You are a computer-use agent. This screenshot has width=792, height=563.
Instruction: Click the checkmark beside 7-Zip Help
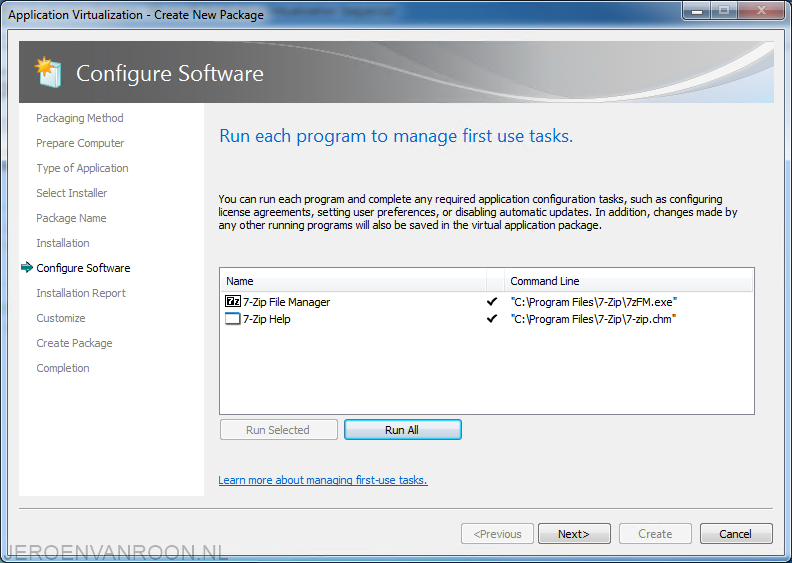(492, 319)
